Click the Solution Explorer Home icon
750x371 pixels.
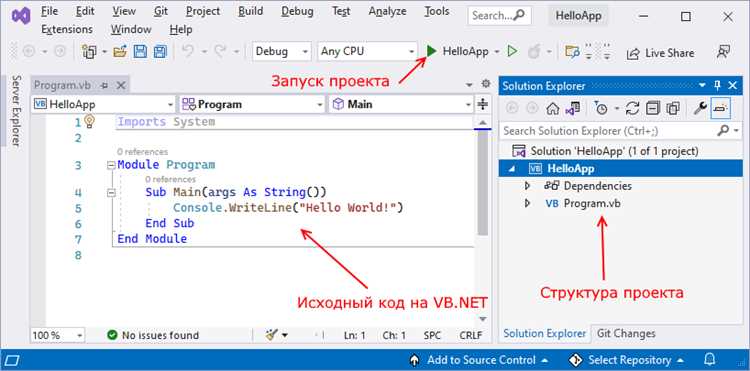click(x=552, y=109)
